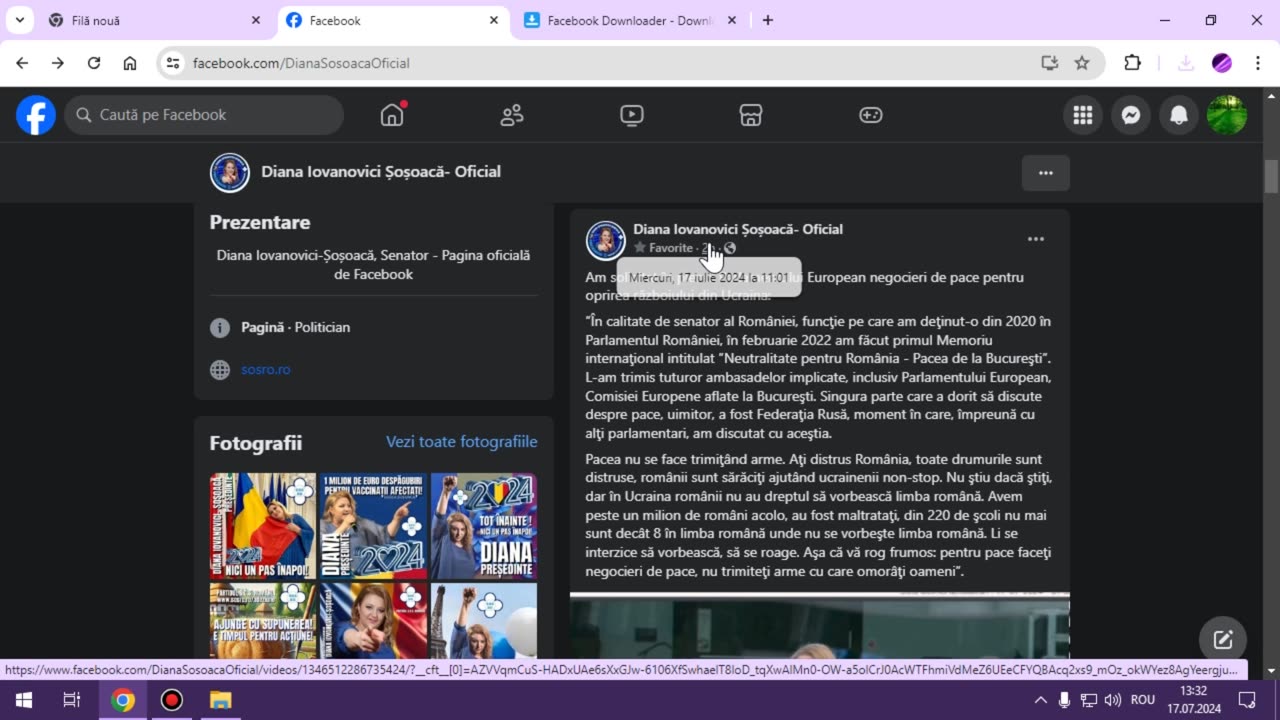Click the ROU input language indicator
1280x720 pixels.
1143,700
